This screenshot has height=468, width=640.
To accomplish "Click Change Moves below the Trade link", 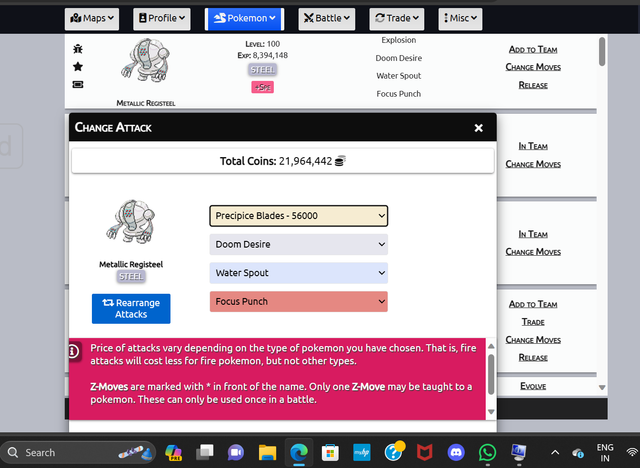I will pos(533,340).
